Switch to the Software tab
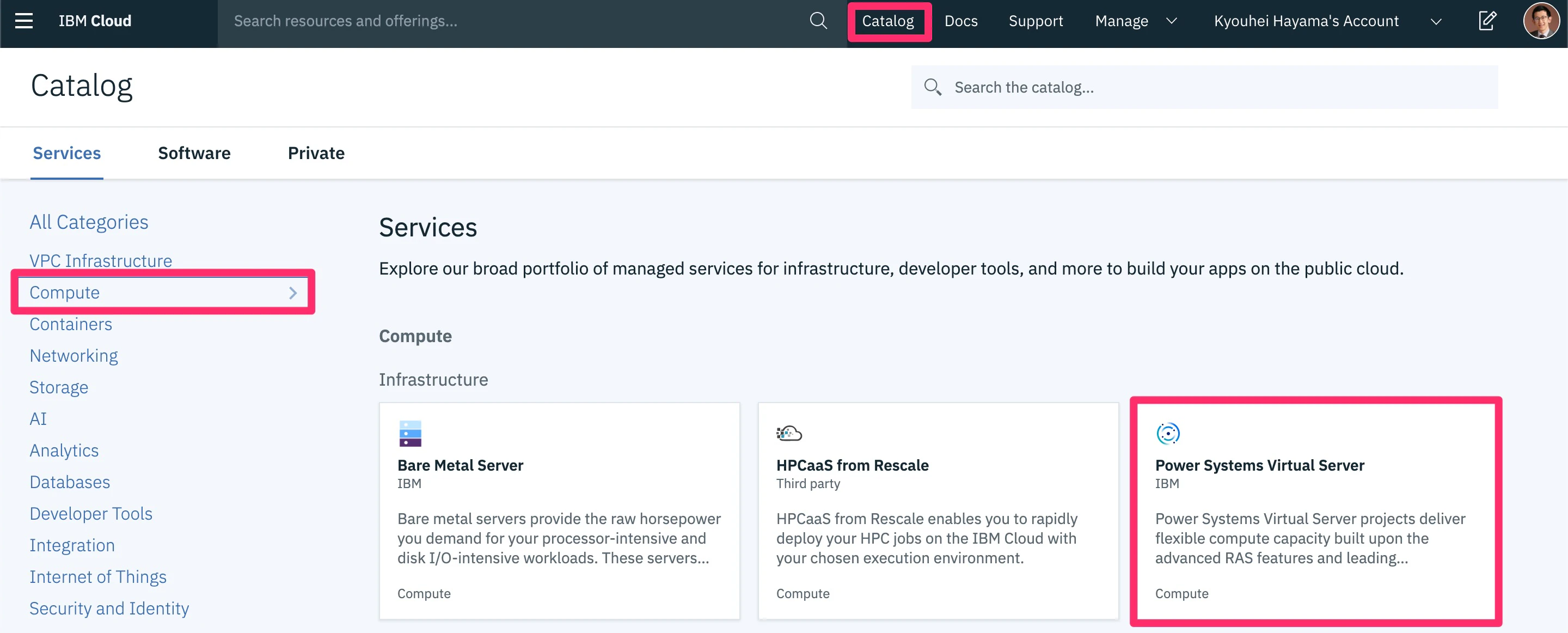 (x=194, y=153)
